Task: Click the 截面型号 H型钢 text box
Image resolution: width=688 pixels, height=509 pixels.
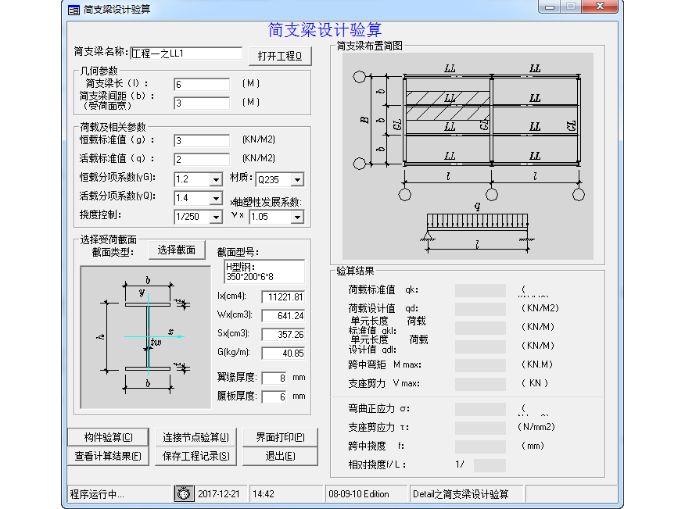Action: [264, 272]
